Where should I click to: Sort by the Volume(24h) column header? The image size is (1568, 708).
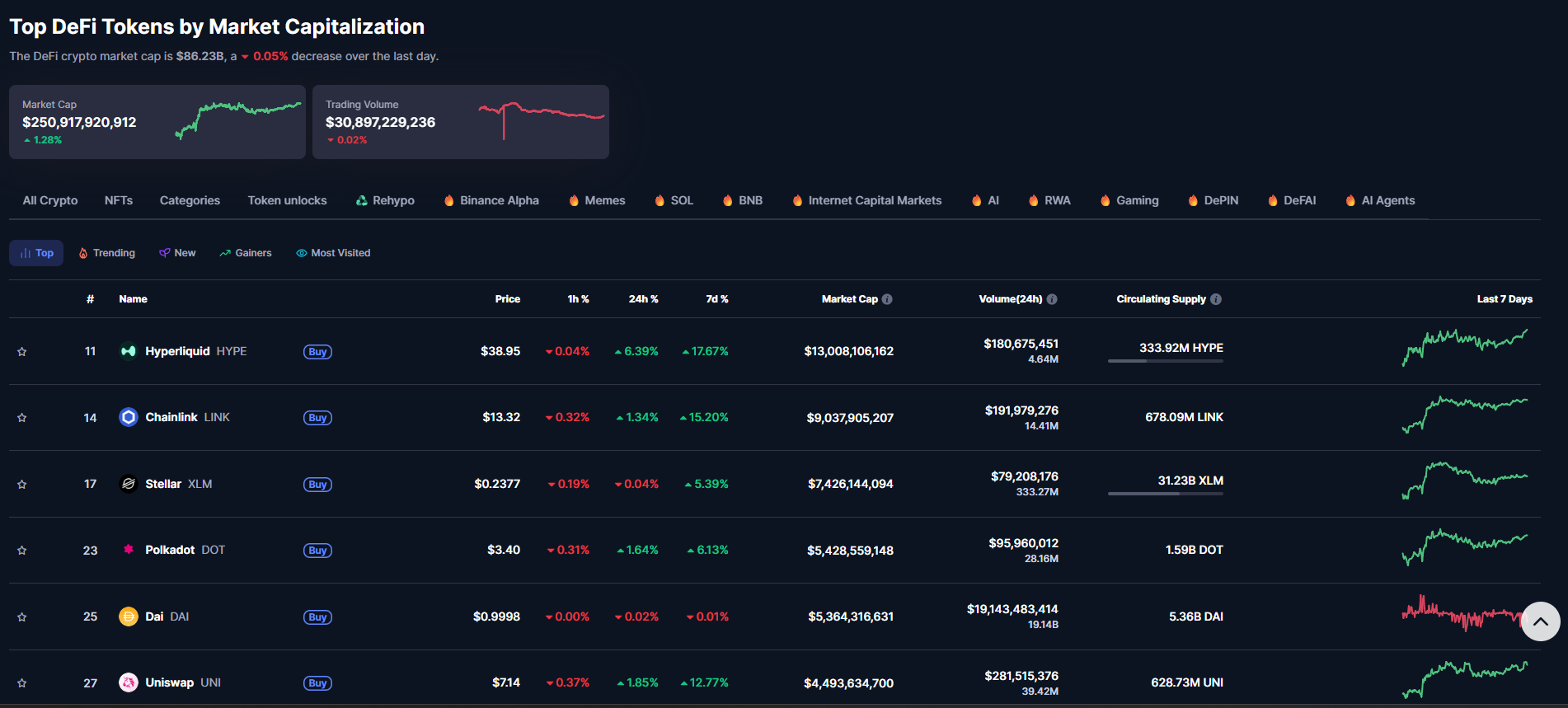pyautogui.click(x=1011, y=299)
